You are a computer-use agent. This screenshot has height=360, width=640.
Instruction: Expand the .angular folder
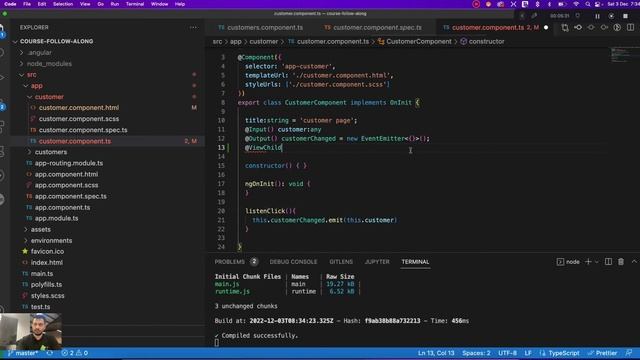[40, 53]
